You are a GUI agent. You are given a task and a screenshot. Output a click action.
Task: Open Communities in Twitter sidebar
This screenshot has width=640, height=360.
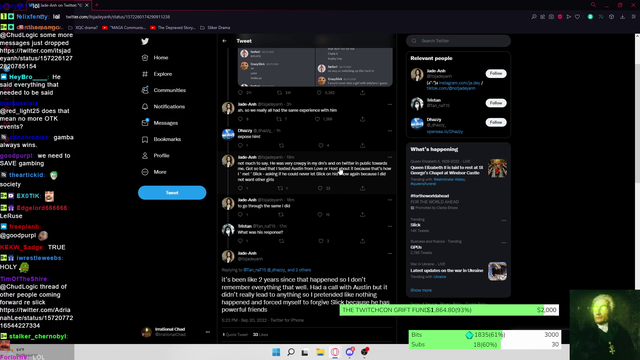point(164,90)
